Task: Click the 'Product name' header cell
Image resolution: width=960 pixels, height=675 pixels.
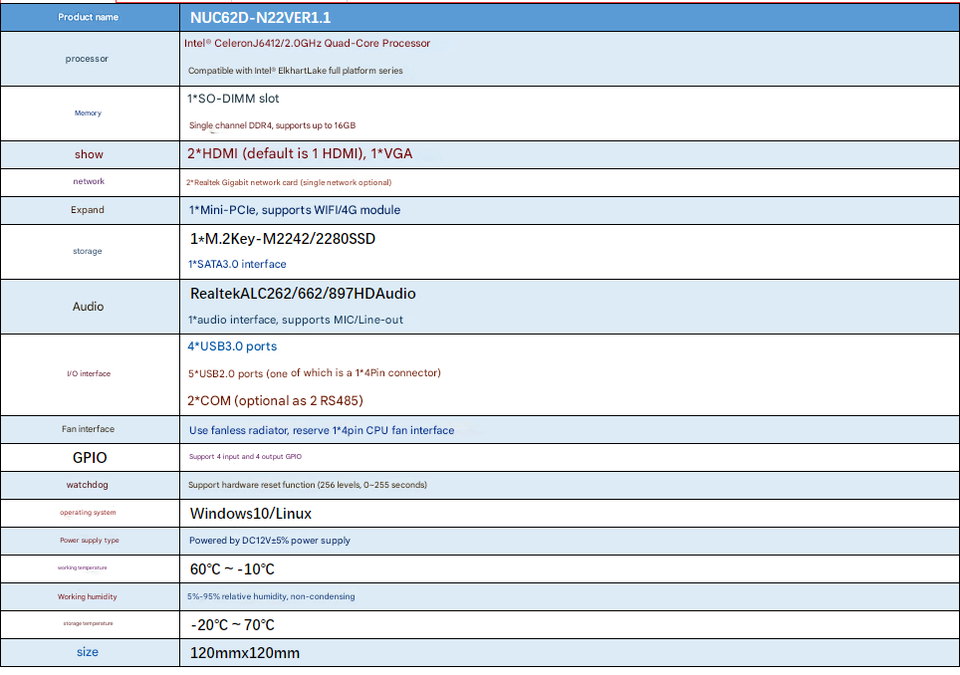Action: tap(88, 17)
